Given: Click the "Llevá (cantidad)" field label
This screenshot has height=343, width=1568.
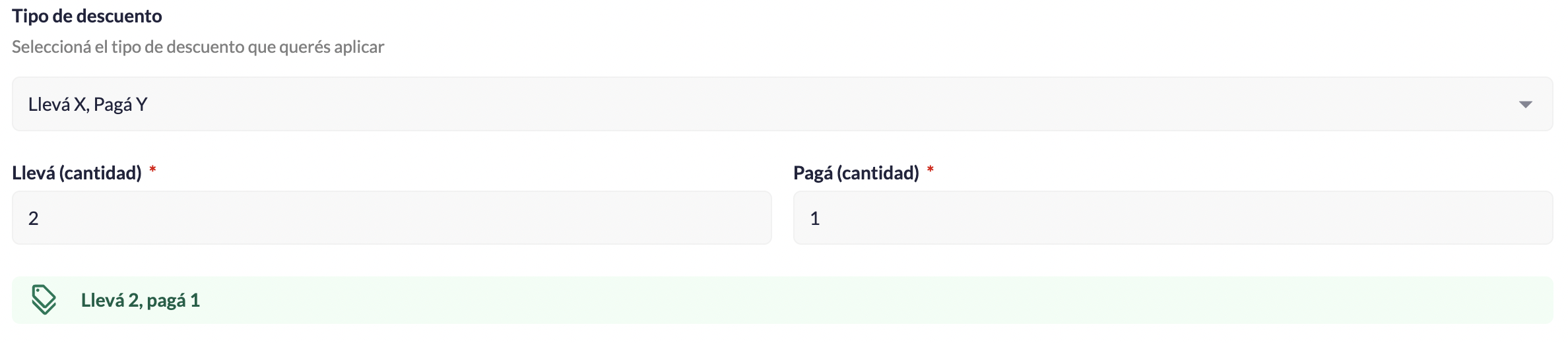Looking at the screenshot, I should [77, 173].
